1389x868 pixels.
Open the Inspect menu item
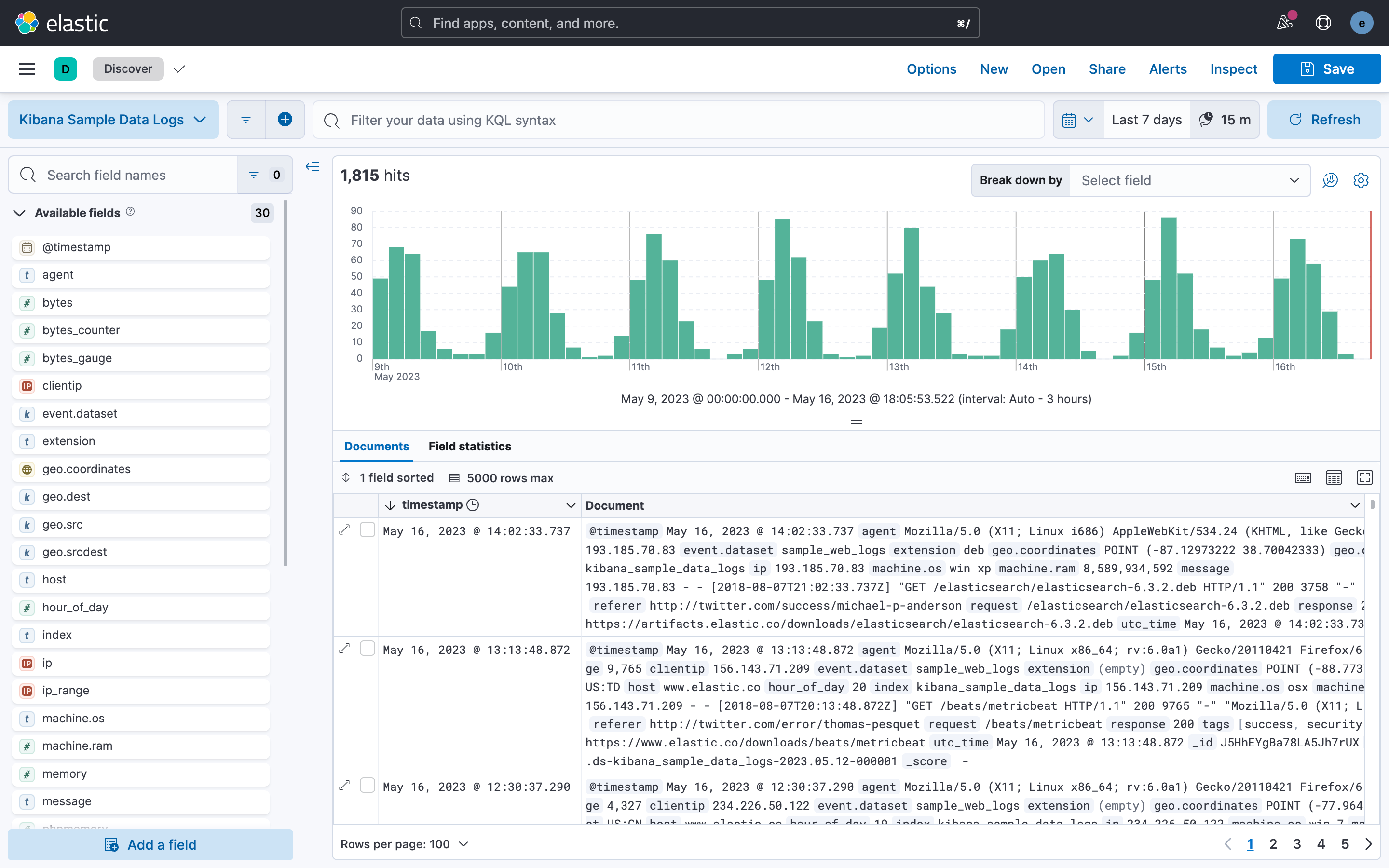pos(1233,69)
